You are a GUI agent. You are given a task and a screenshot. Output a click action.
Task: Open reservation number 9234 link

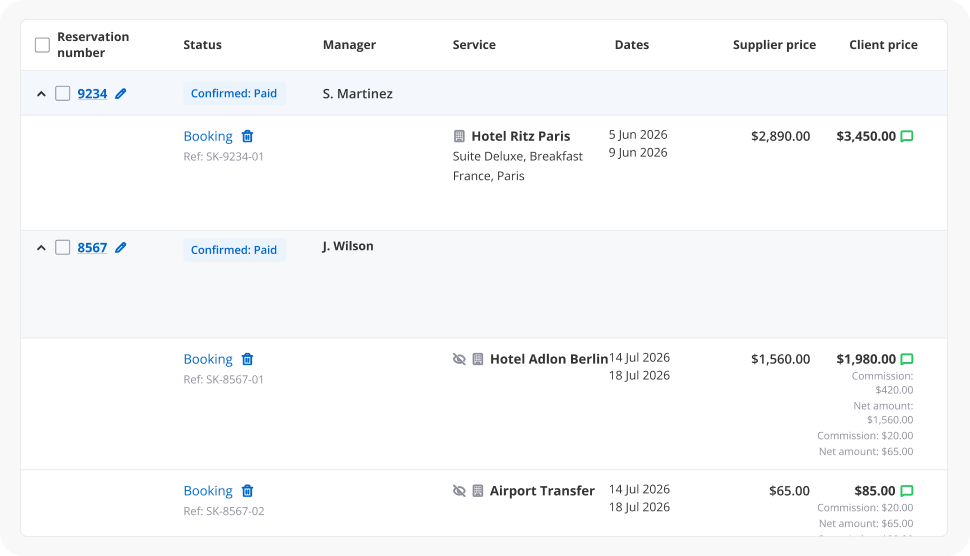tap(92, 93)
